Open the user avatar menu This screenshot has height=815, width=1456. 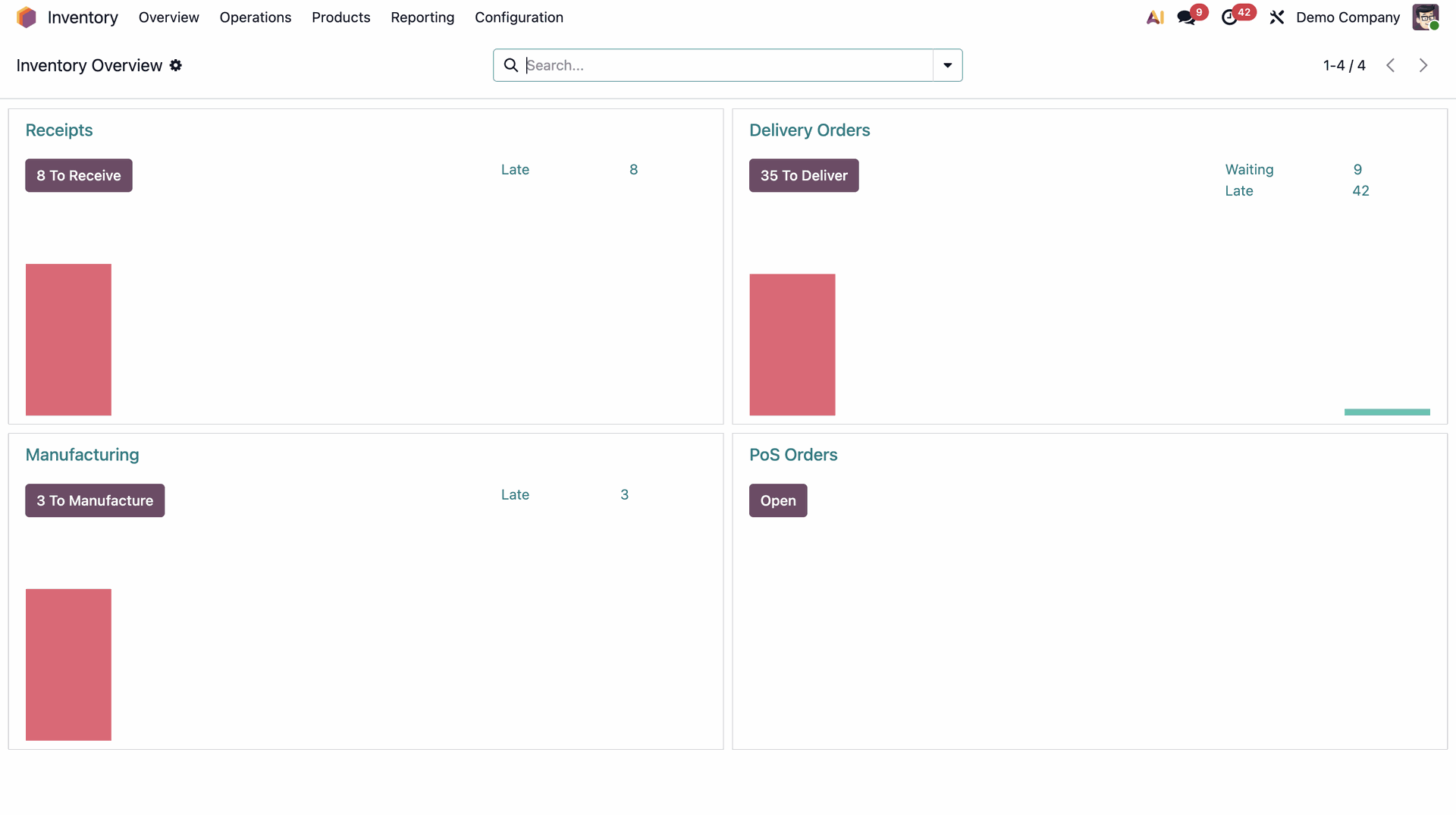[1426, 17]
